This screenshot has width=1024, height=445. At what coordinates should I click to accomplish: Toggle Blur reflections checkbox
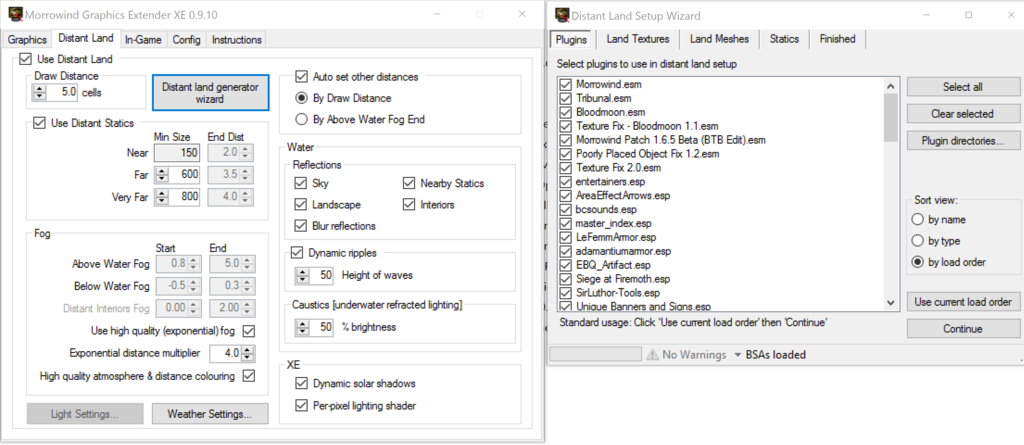coord(300,226)
